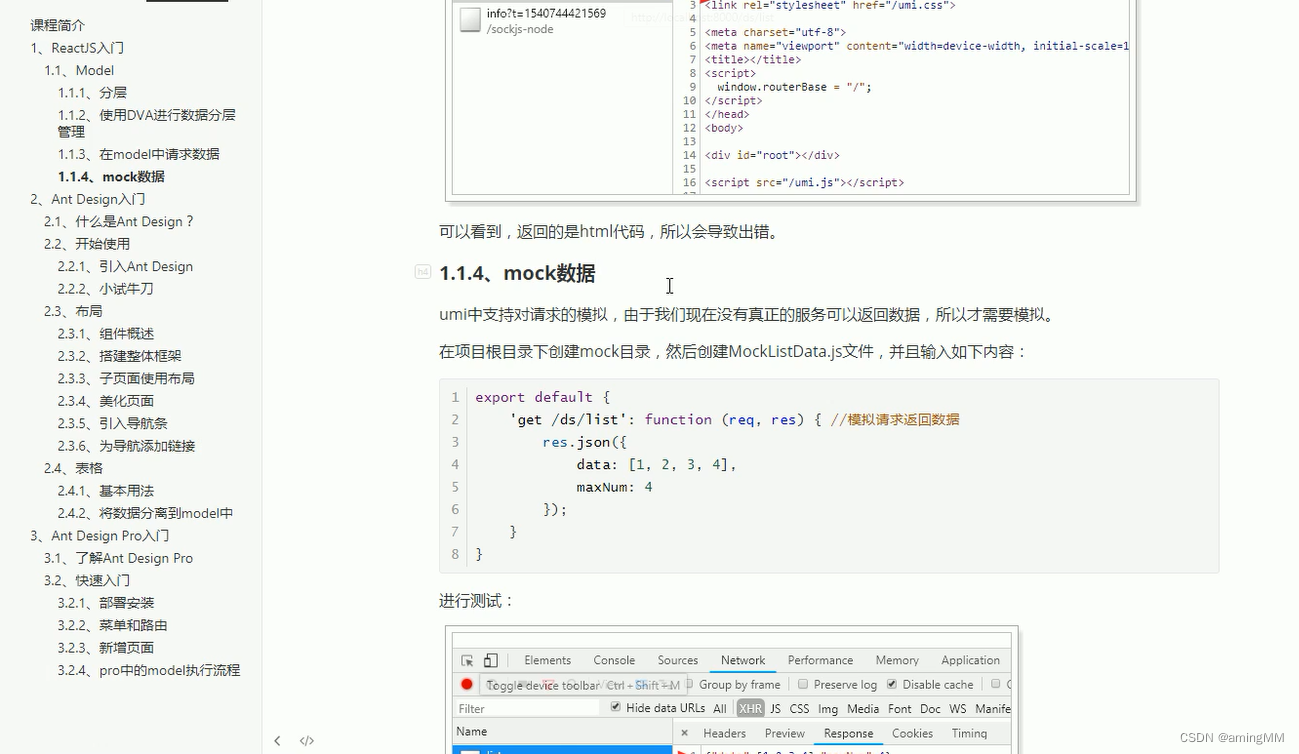The height and width of the screenshot is (754, 1299).
Task: Select the All network filter
Action: [x=720, y=708]
